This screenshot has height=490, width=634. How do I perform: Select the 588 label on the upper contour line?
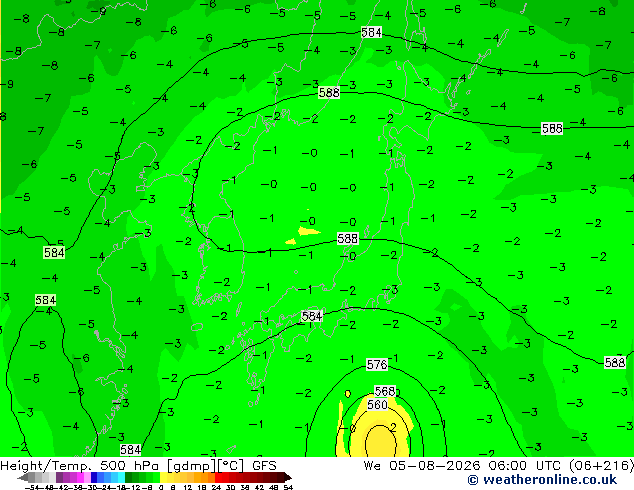[x=329, y=93]
